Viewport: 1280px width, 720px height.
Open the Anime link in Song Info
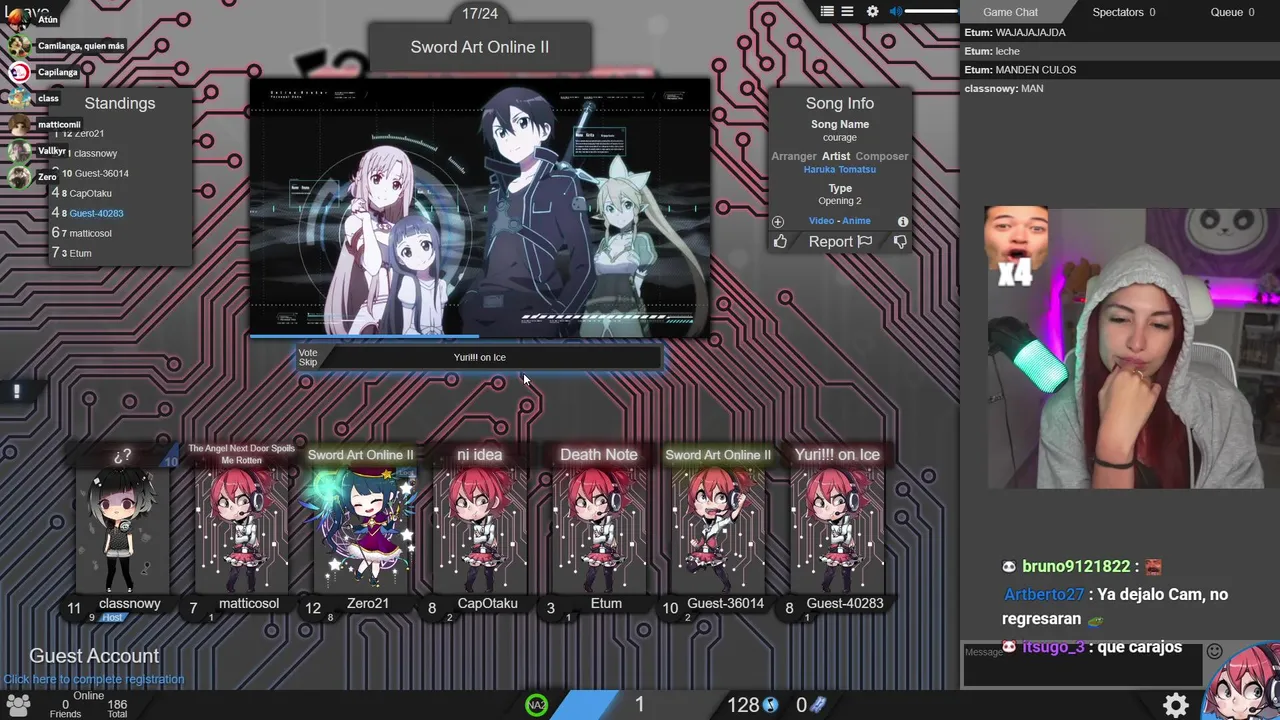(x=856, y=221)
